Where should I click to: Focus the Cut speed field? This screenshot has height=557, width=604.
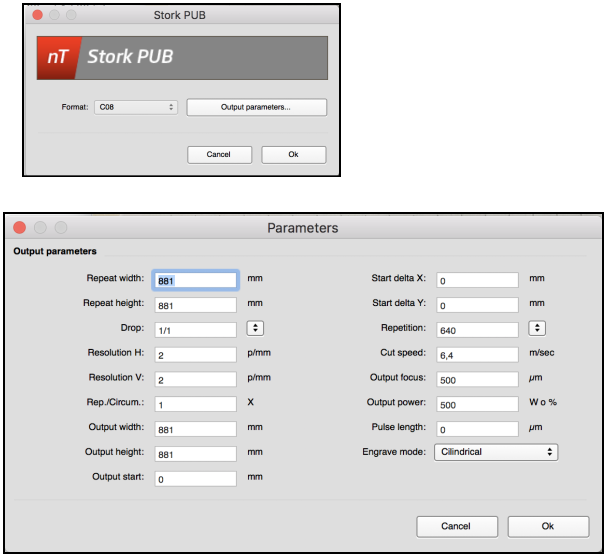point(477,355)
